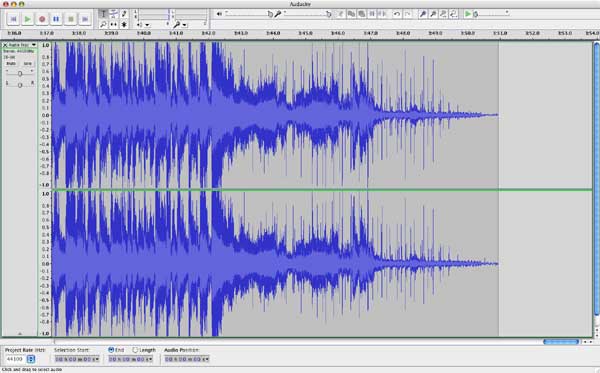Screen dimensions: 600x373
Task: Click the Audio Position time field
Action: coord(187,359)
